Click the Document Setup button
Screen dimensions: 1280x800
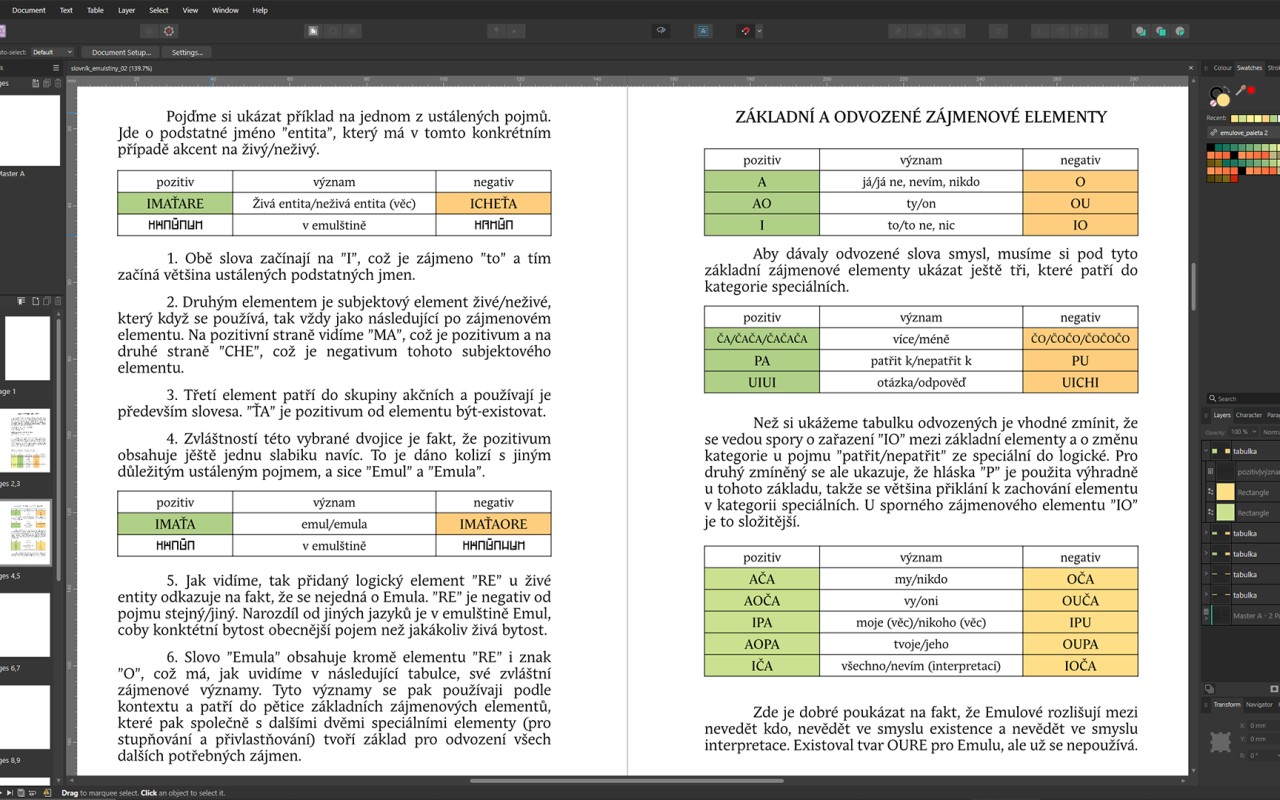click(x=121, y=52)
